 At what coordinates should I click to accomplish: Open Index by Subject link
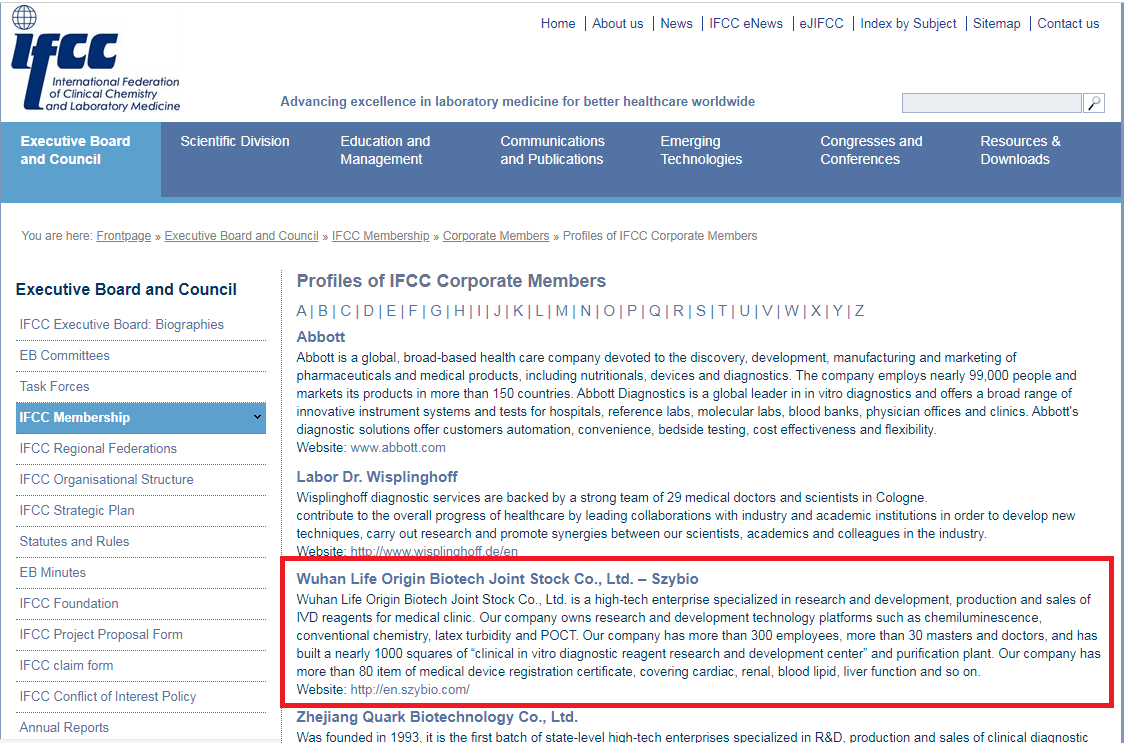point(908,24)
